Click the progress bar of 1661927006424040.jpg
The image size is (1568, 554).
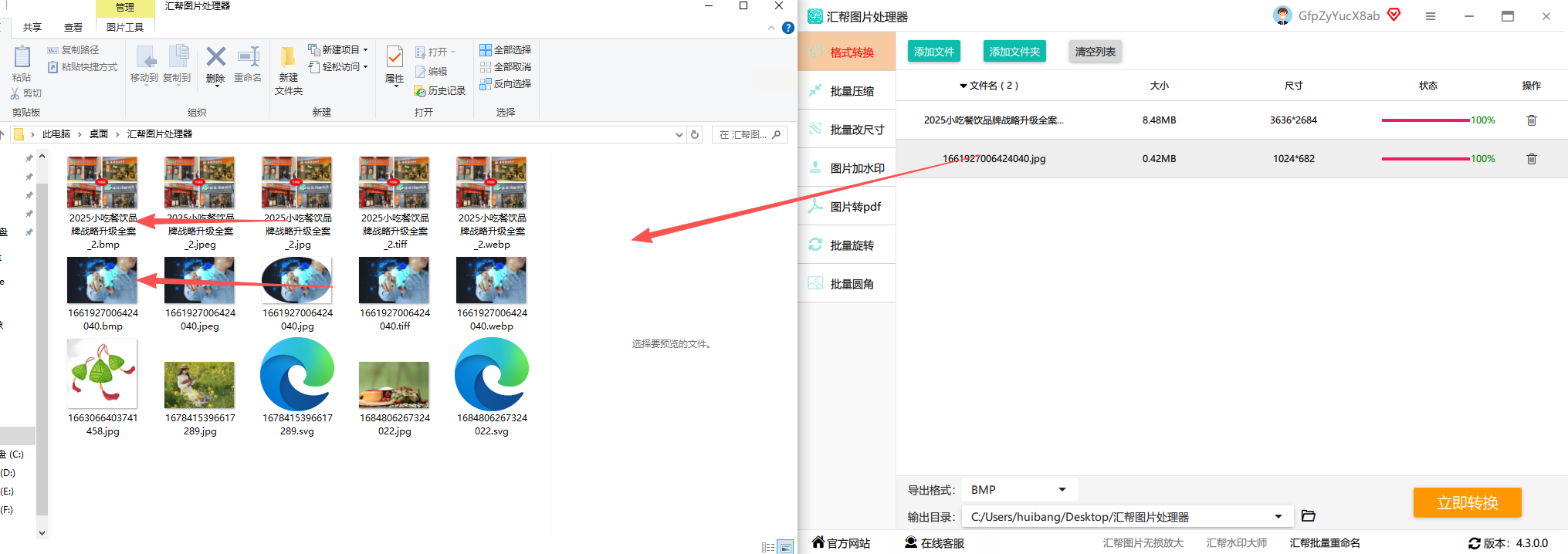tap(1425, 159)
